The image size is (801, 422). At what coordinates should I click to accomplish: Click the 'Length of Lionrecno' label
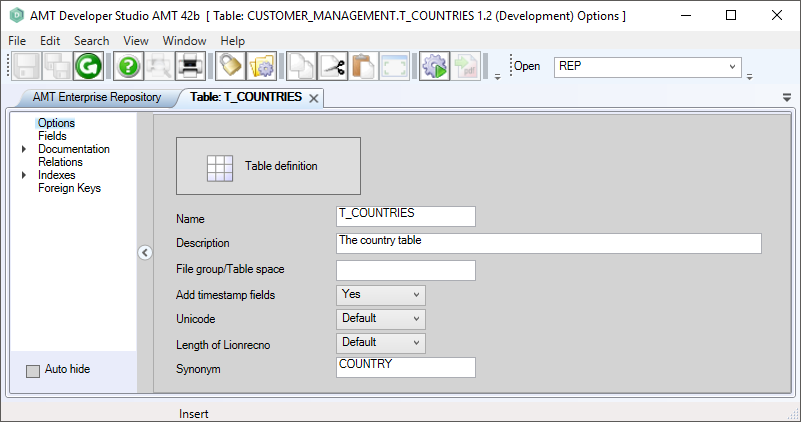pyautogui.click(x=223, y=345)
